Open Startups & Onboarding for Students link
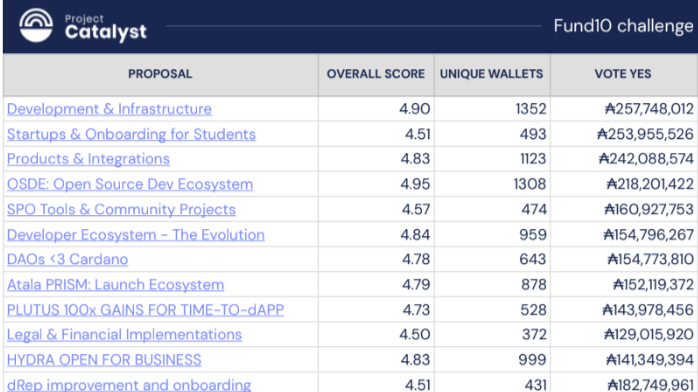This screenshot has height=392, width=698. (131, 134)
